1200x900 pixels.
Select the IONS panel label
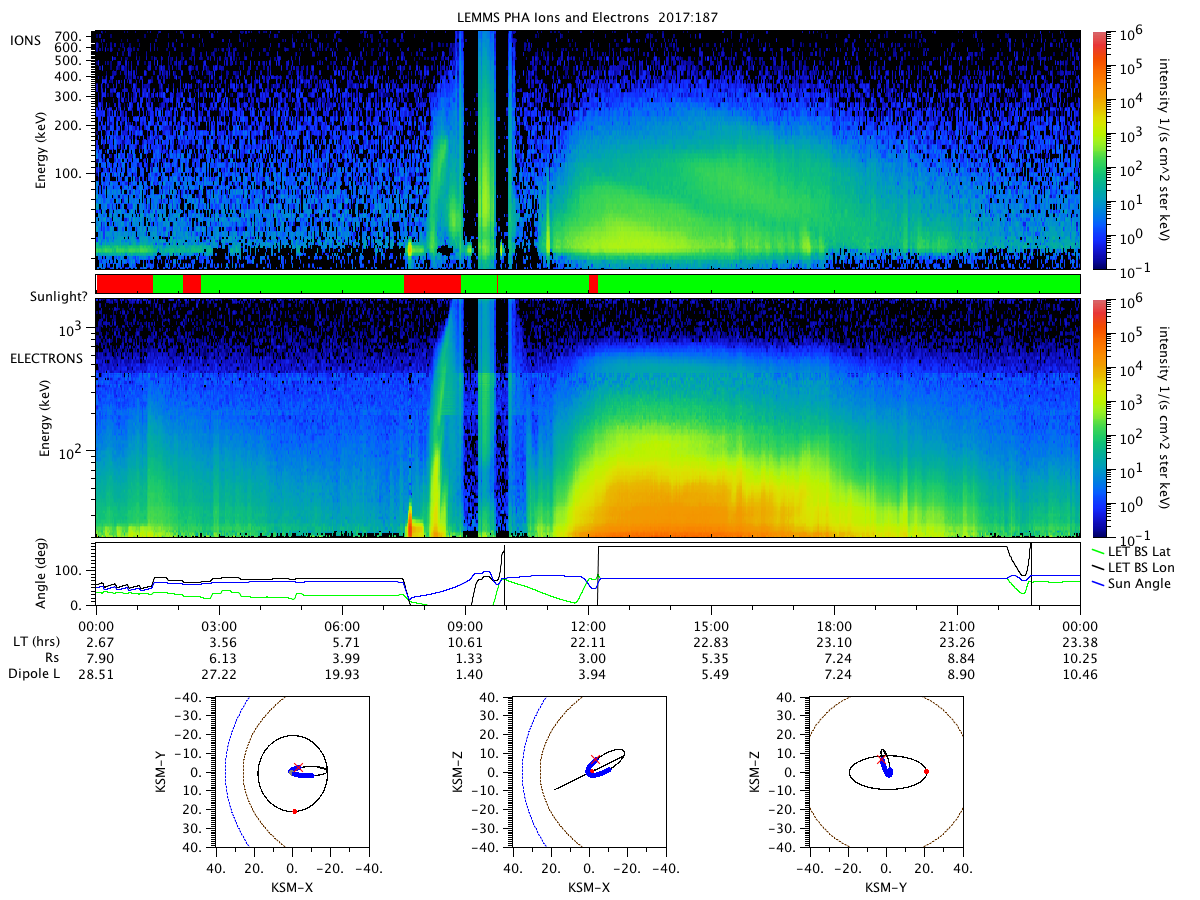coord(26,39)
